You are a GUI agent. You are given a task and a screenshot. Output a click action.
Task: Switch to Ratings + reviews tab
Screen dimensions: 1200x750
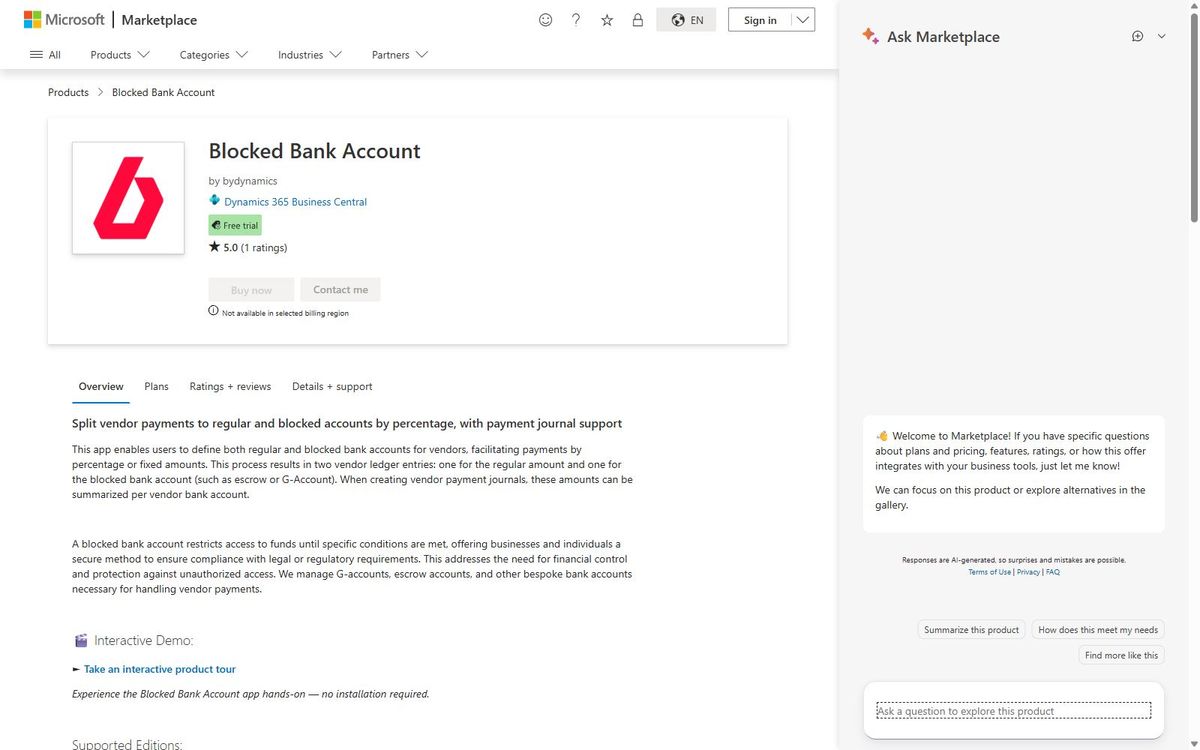click(x=230, y=386)
